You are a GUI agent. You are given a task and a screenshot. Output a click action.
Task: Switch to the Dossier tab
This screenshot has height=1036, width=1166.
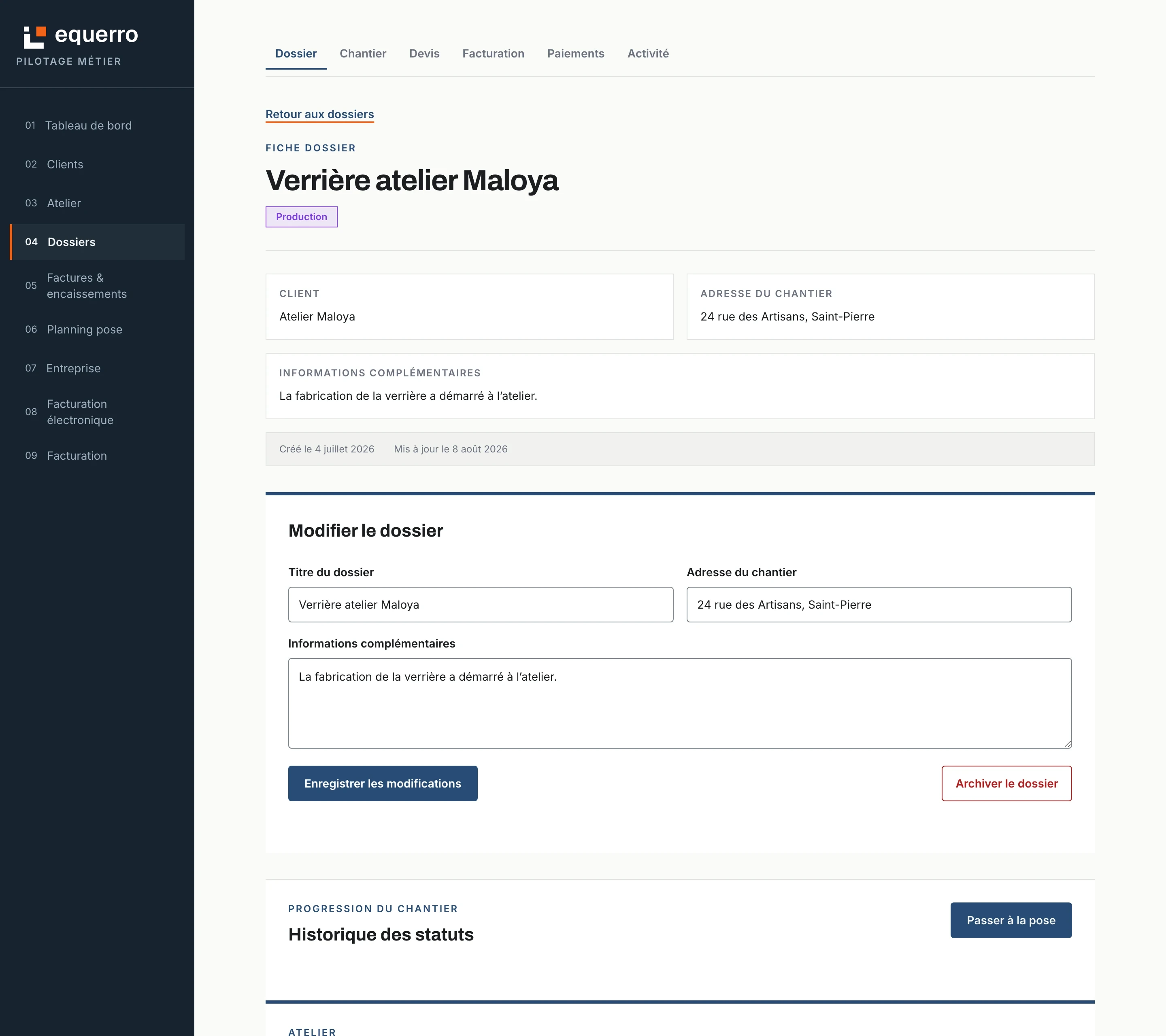point(296,53)
